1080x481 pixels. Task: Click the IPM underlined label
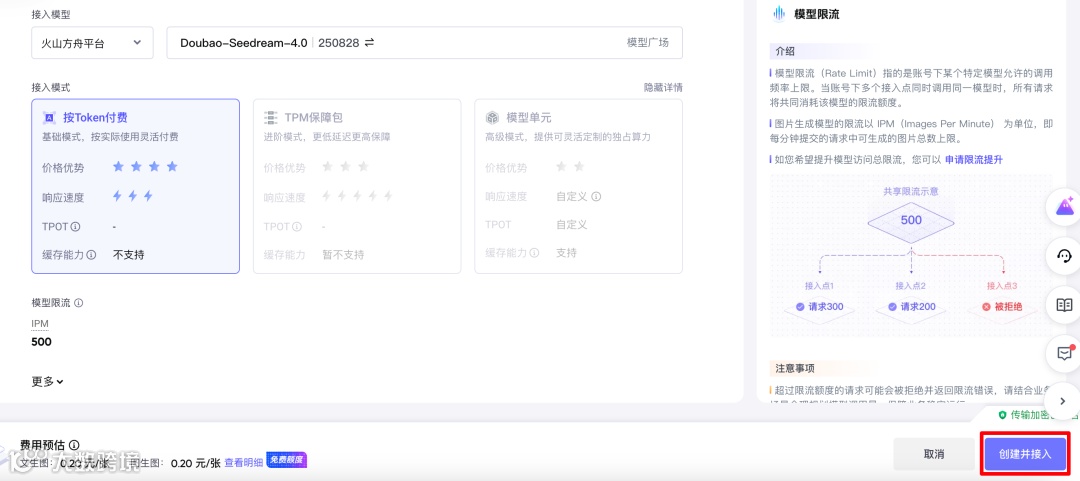point(40,324)
